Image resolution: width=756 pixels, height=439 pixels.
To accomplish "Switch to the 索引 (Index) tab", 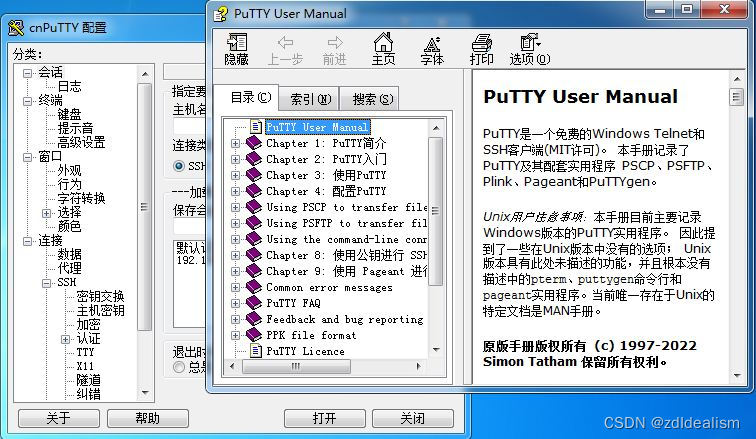I will tap(310, 99).
